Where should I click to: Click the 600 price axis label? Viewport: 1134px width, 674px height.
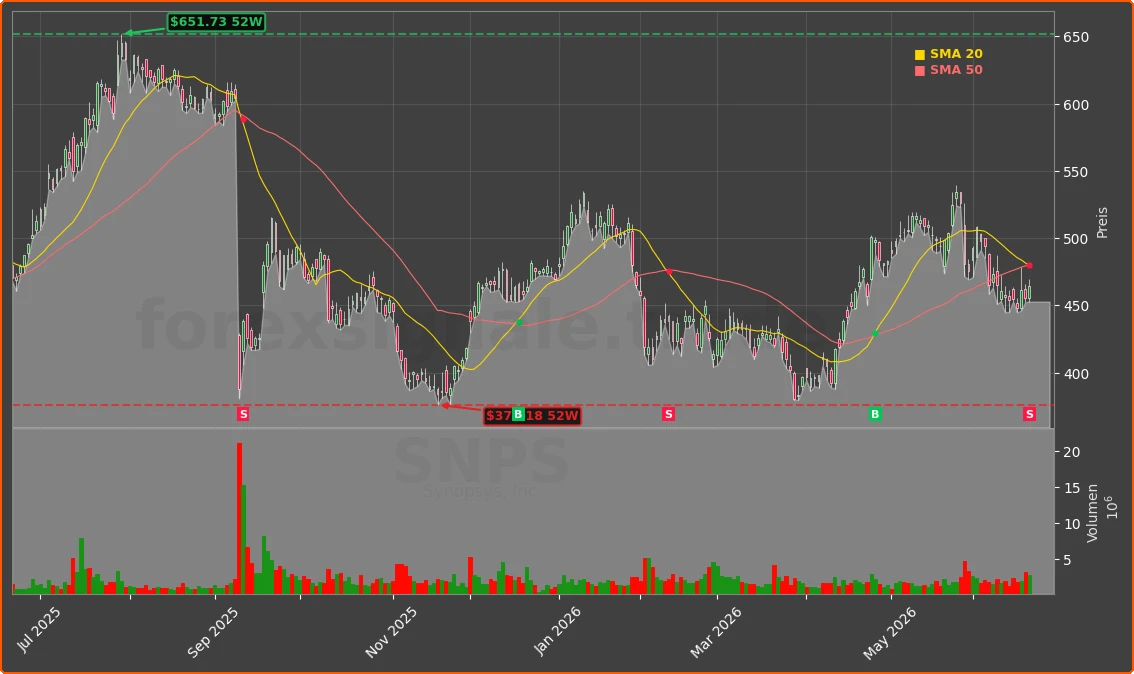tap(1076, 105)
